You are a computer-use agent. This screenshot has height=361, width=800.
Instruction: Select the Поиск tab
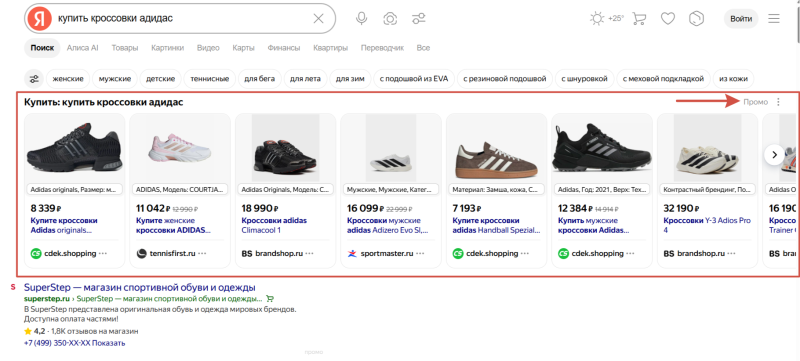[42, 48]
